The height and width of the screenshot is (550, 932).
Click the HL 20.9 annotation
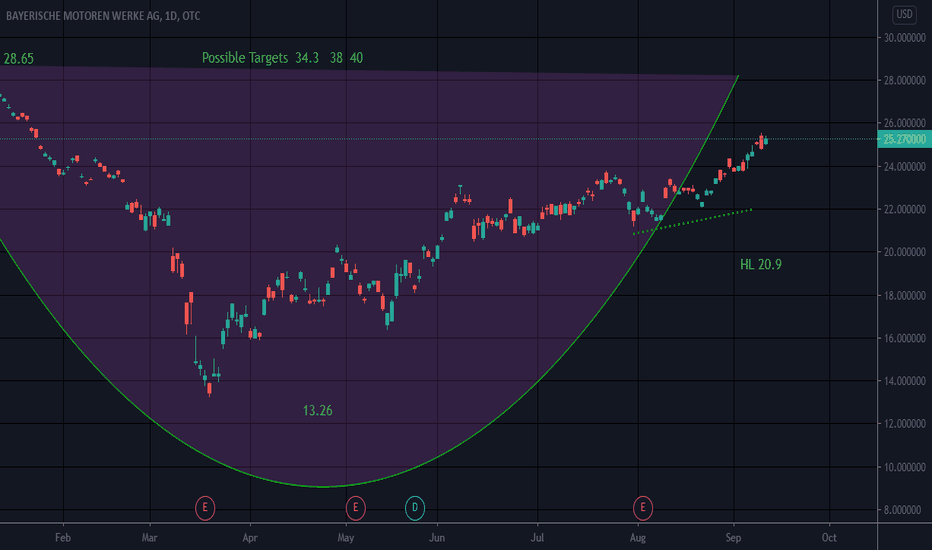pyautogui.click(x=761, y=265)
